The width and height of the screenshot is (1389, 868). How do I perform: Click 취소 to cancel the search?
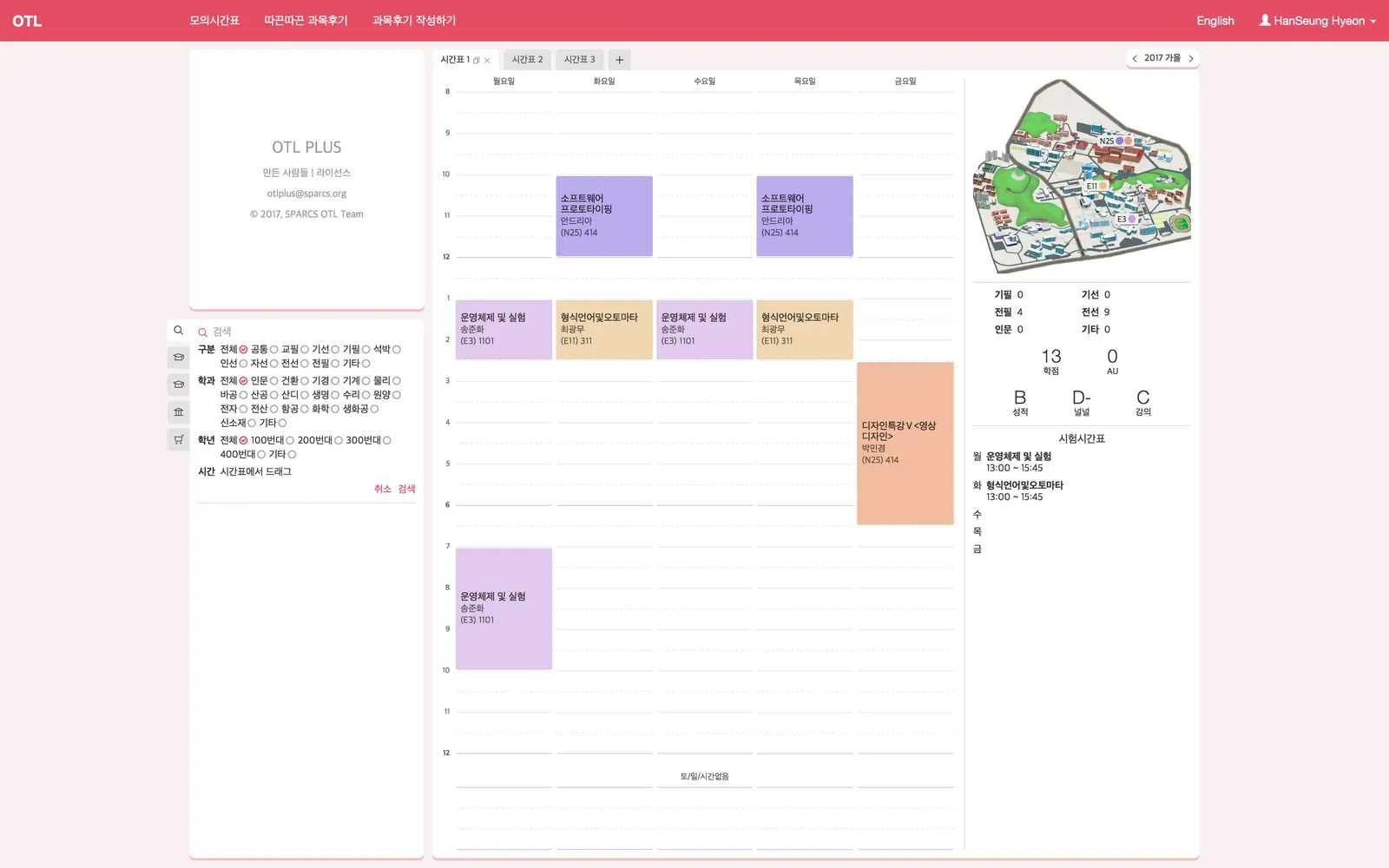click(x=382, y=489)
